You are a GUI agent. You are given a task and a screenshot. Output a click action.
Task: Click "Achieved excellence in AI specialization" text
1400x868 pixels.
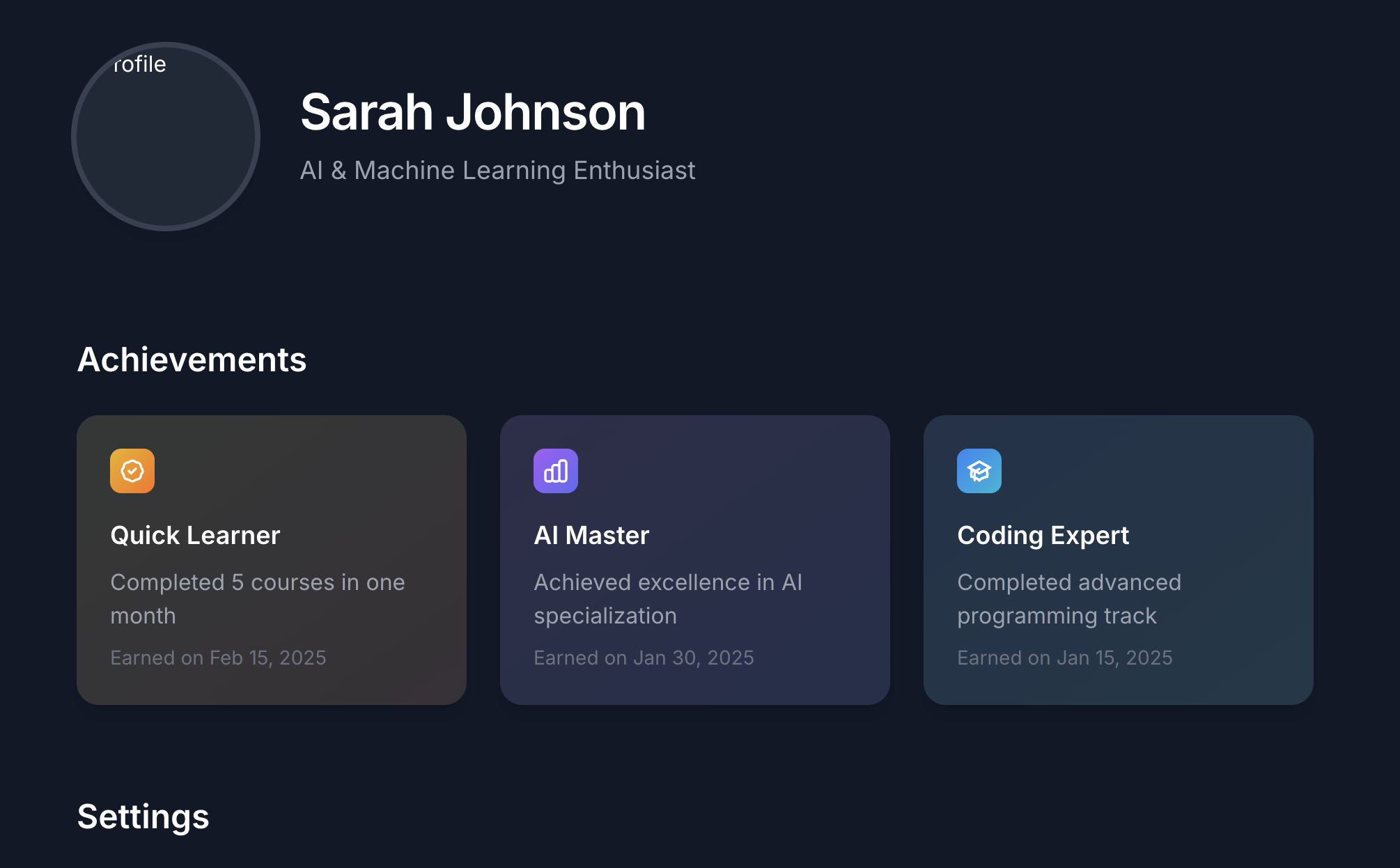[x=667, y=599]
